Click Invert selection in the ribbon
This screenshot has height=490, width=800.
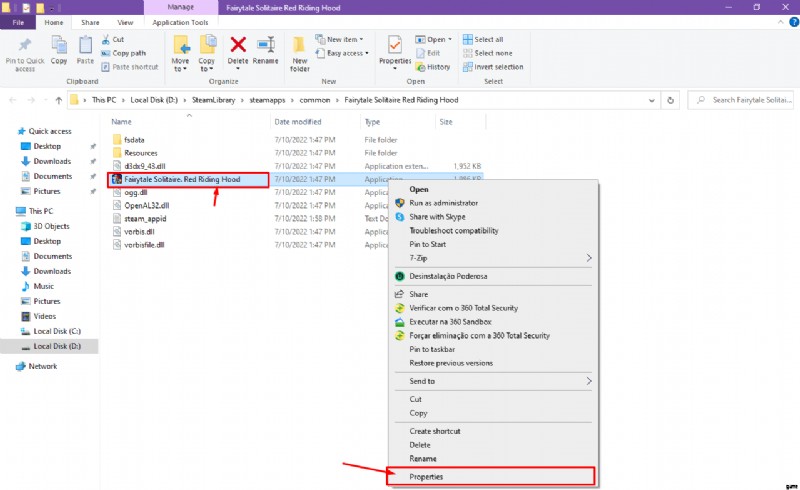coord(498,67)
